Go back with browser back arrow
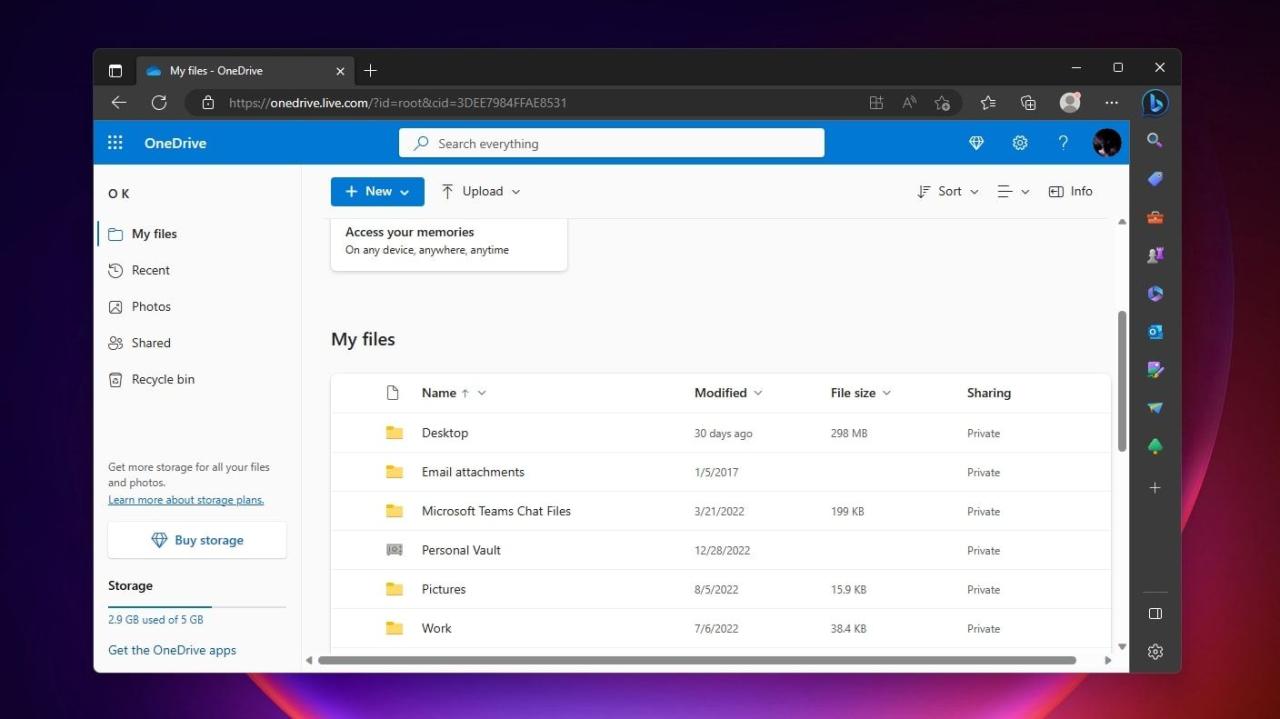1280x719 pixels. tap(119, 102)
